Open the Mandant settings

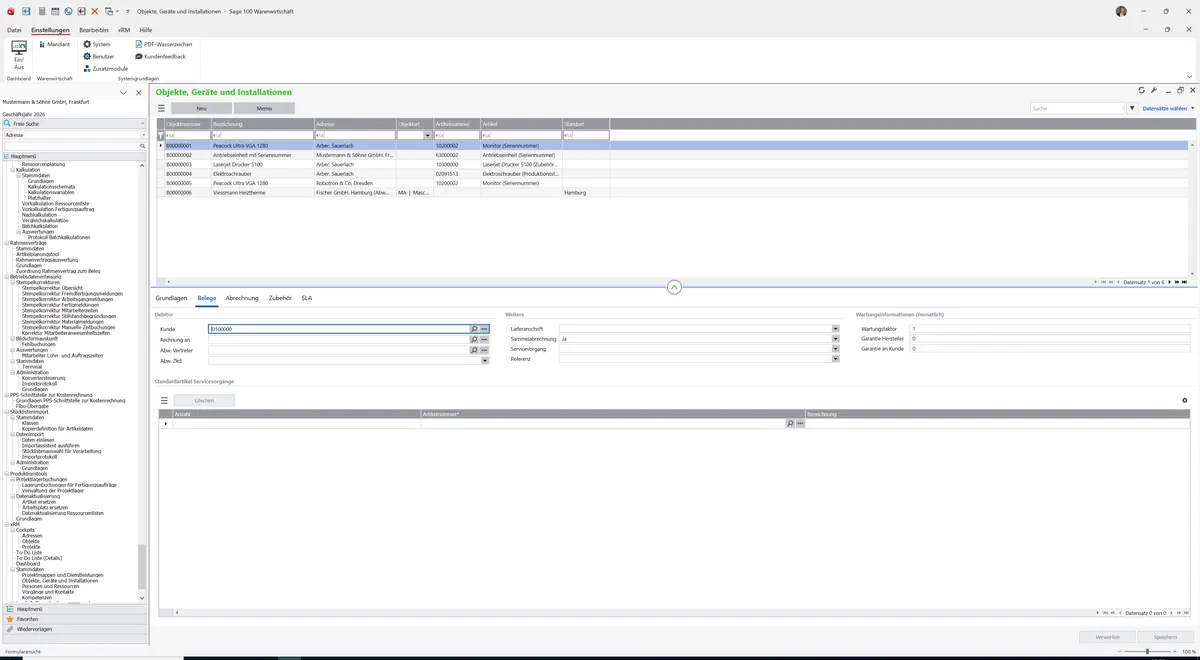click(54, 44)
